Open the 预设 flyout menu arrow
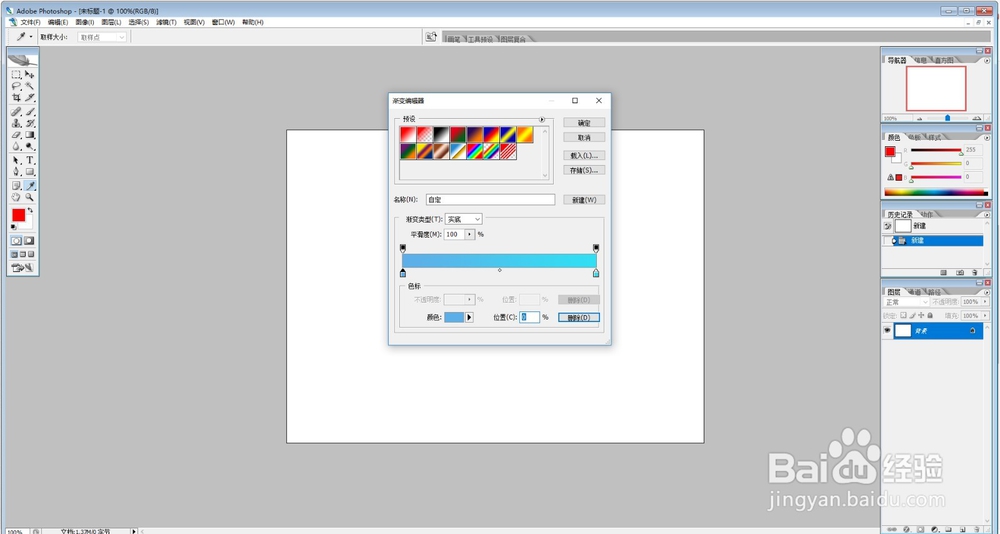 [542, 119]
